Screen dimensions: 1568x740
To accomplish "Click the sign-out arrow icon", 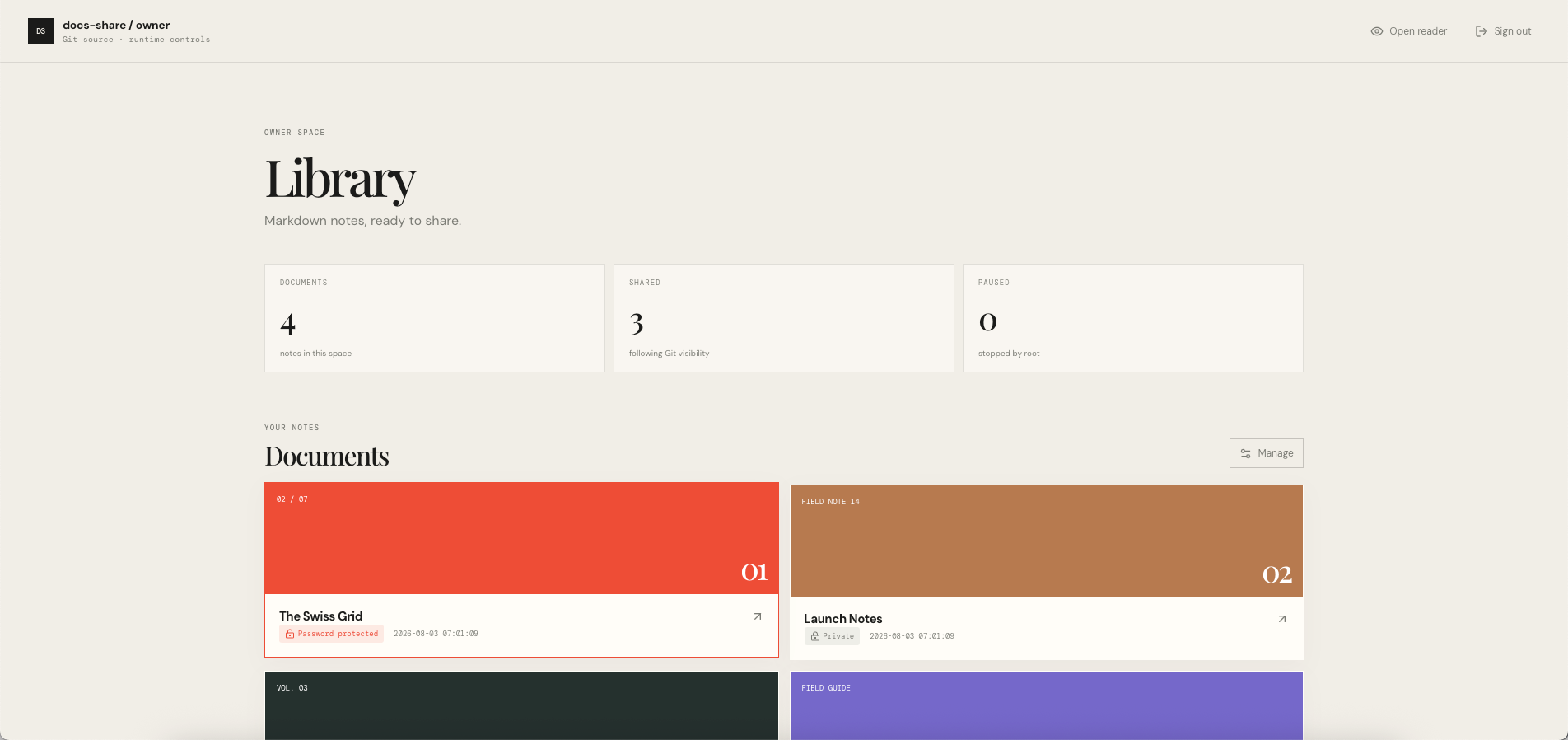I will coord(1481,31).
